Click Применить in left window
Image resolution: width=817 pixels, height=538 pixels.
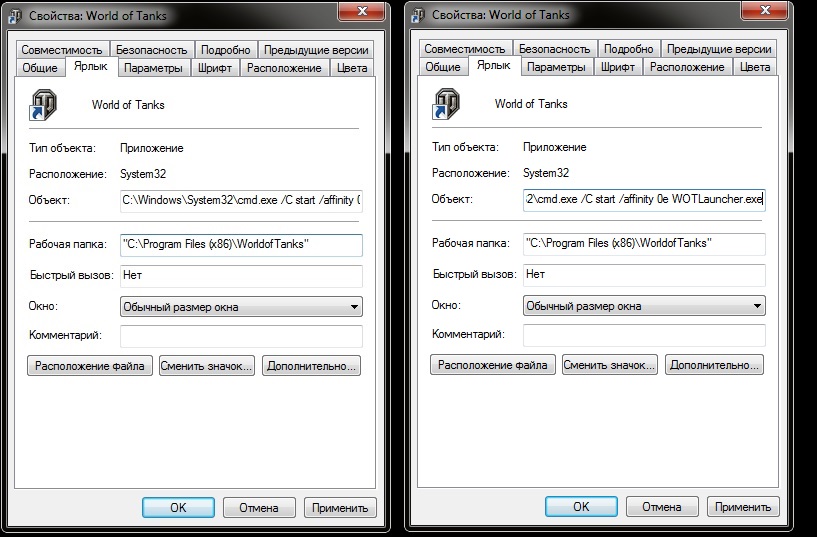[x=340, y=507]
